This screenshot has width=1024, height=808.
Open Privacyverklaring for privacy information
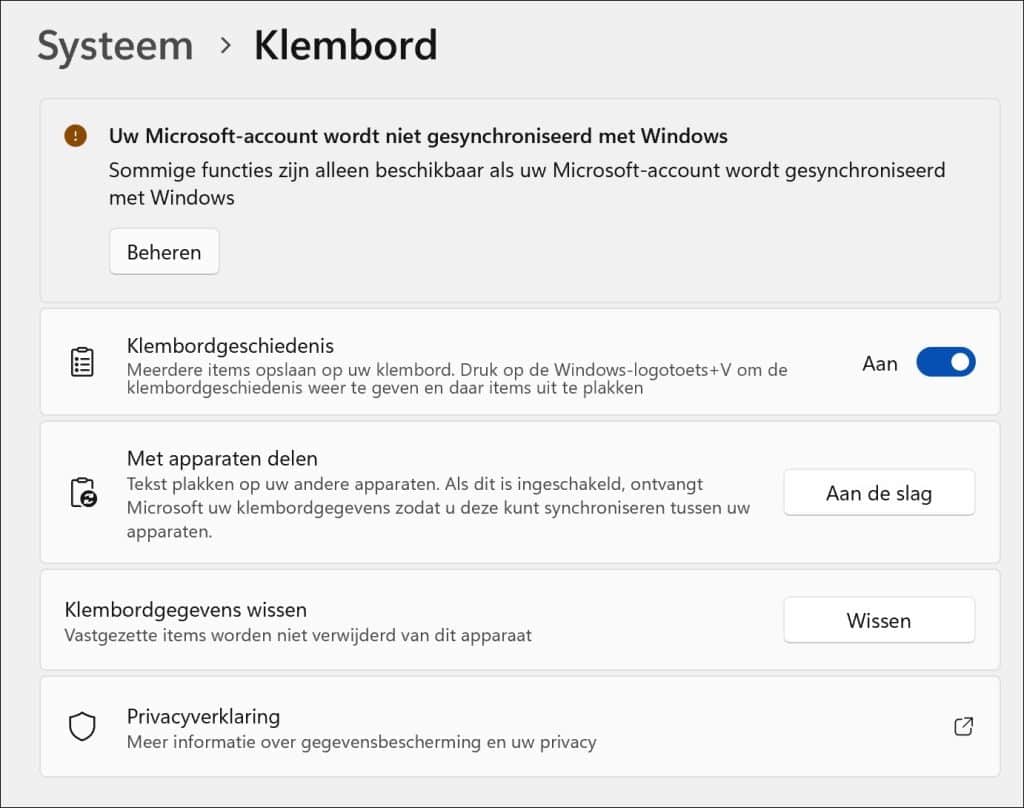(x=202, y=716)
